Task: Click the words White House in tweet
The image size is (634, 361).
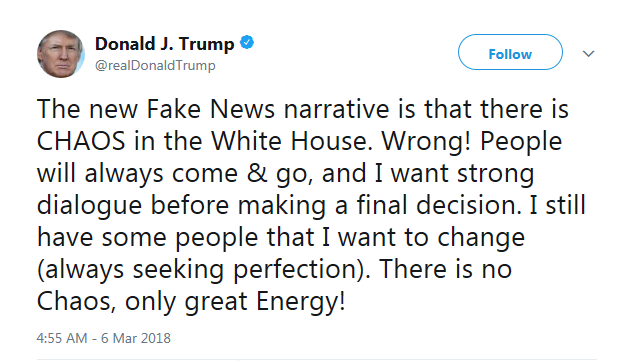Action: (x=291, y=141)
